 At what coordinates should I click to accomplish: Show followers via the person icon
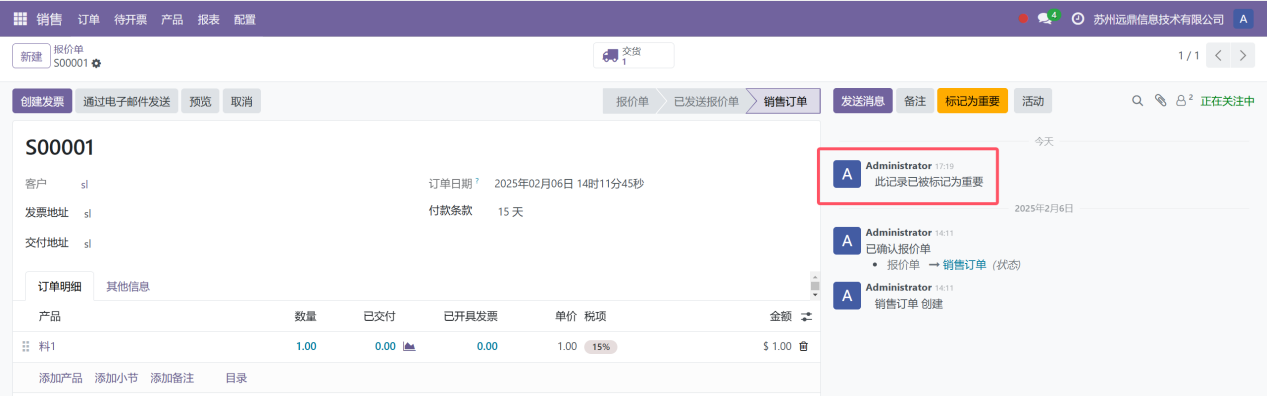(1184, 101)
